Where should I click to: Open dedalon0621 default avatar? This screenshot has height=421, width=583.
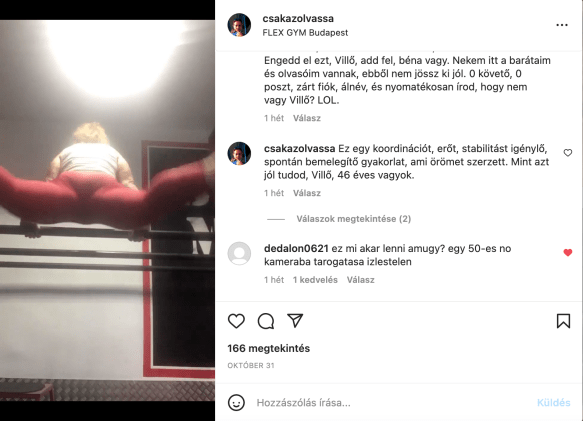[239, 254]
